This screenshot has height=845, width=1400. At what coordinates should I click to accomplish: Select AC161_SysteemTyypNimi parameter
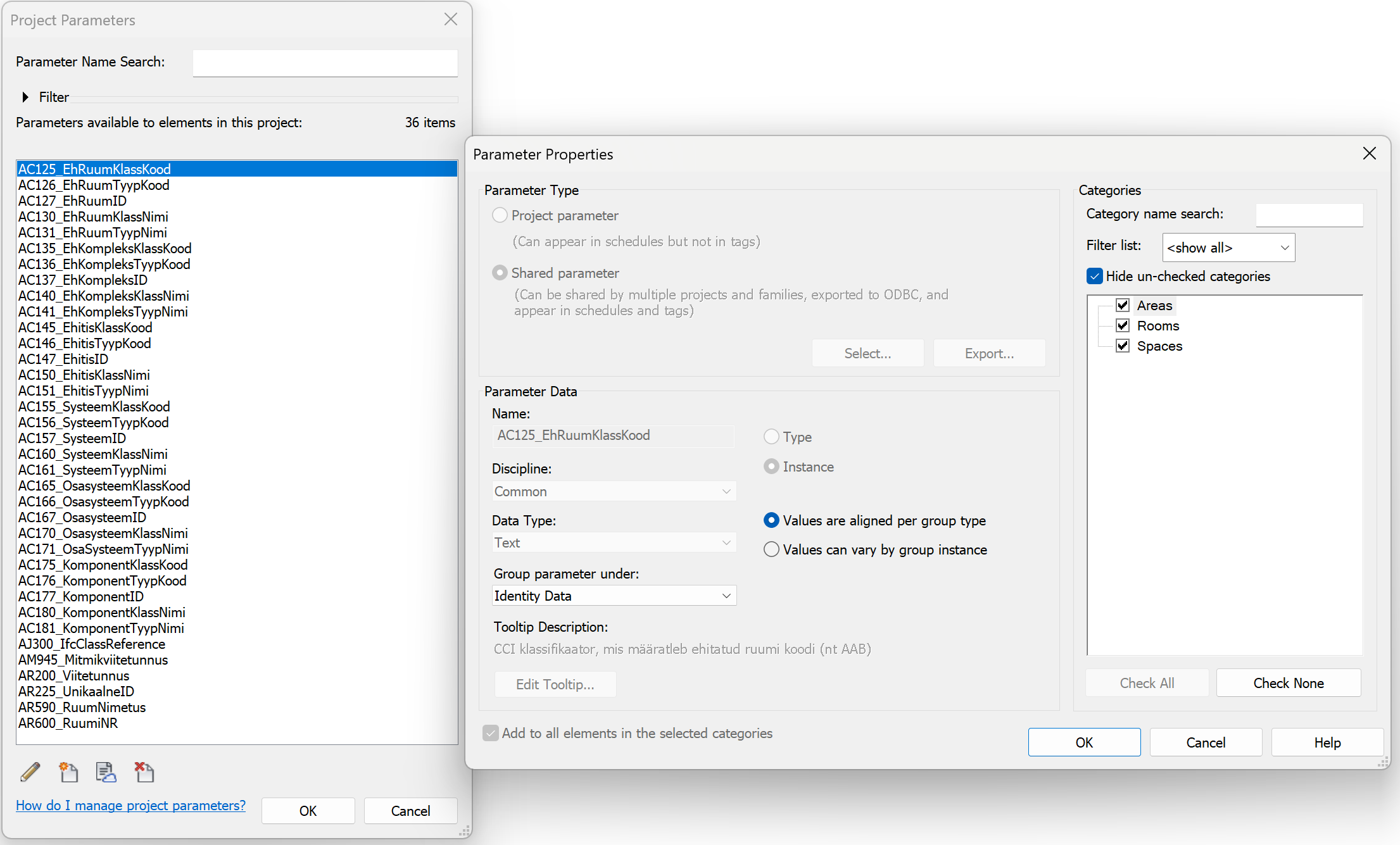[237, 470]
